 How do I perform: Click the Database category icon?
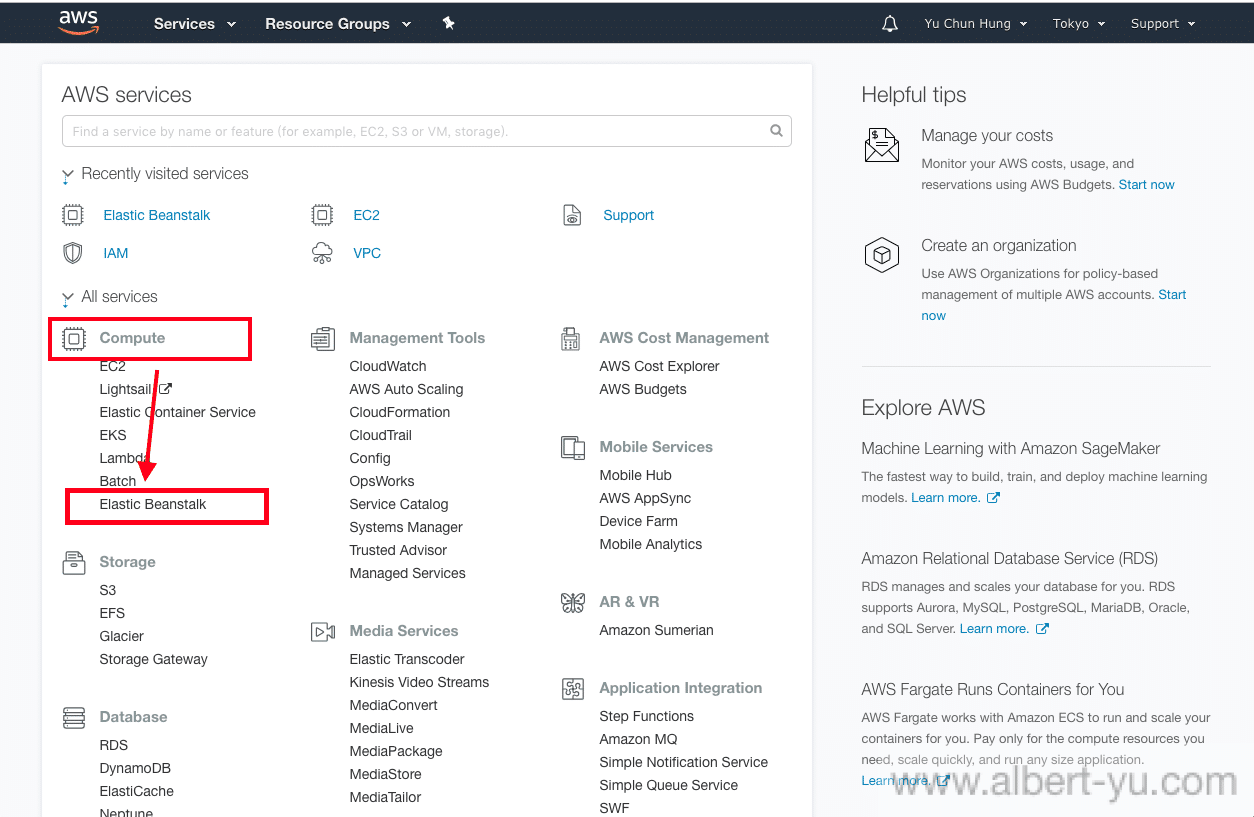pos(73,717)
